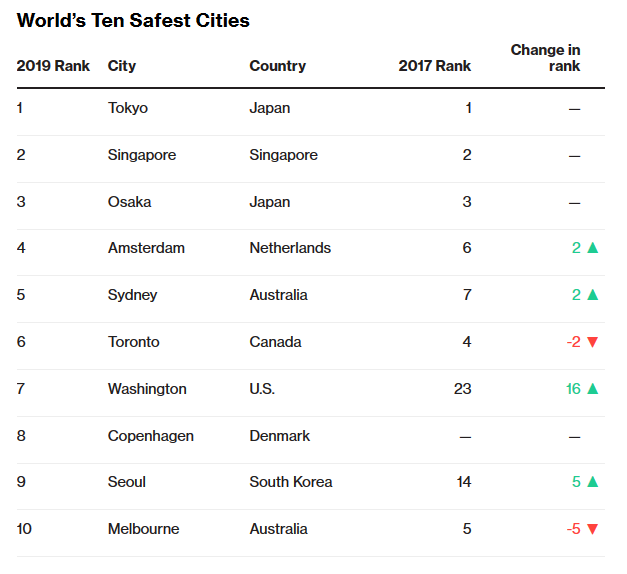
Task: Click the green up arrow in Washington row
Action: pyautogui.click(x=592, y=389)
